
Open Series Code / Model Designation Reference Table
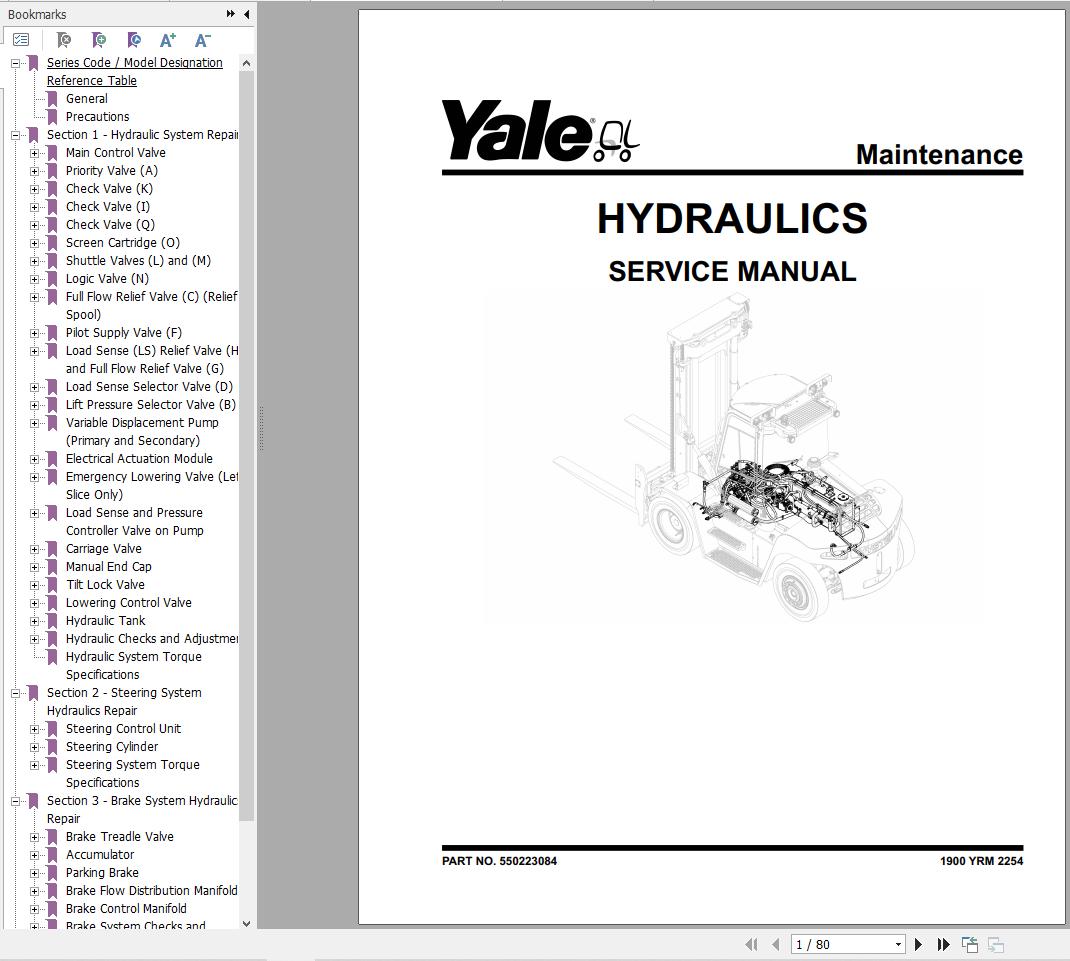(134, 72)
